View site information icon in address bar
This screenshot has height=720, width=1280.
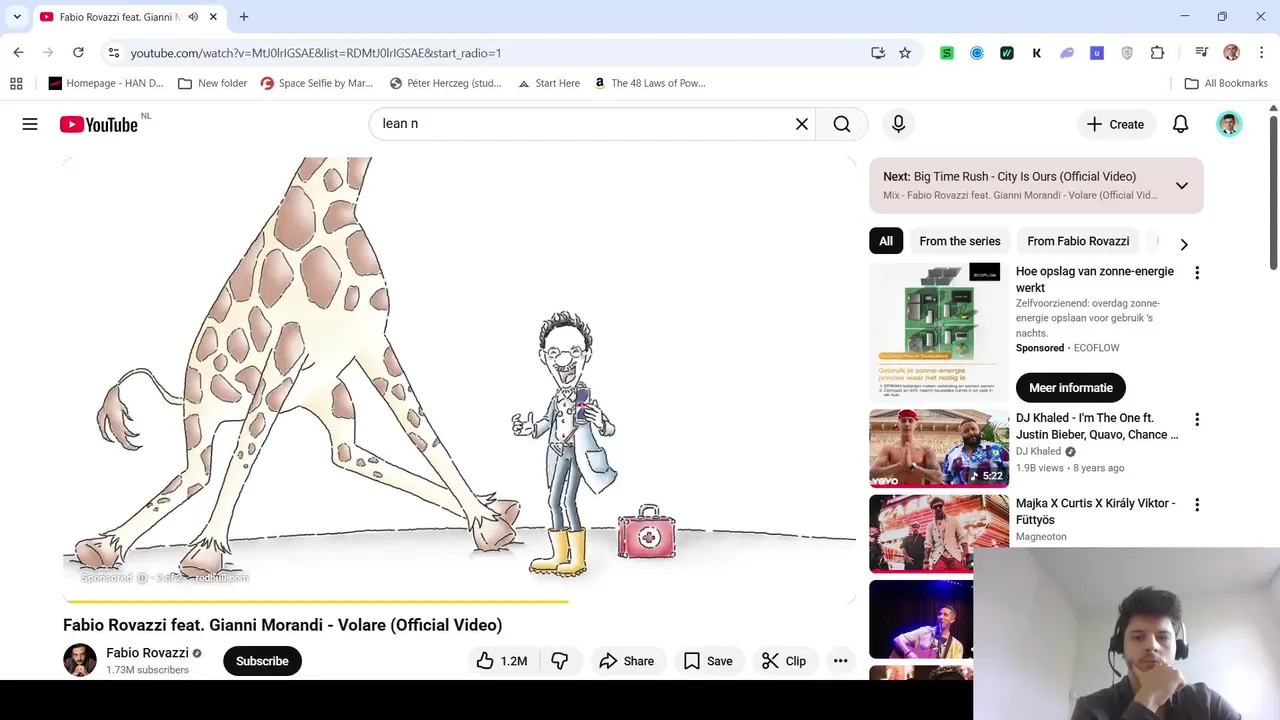(x=114, y=52)
